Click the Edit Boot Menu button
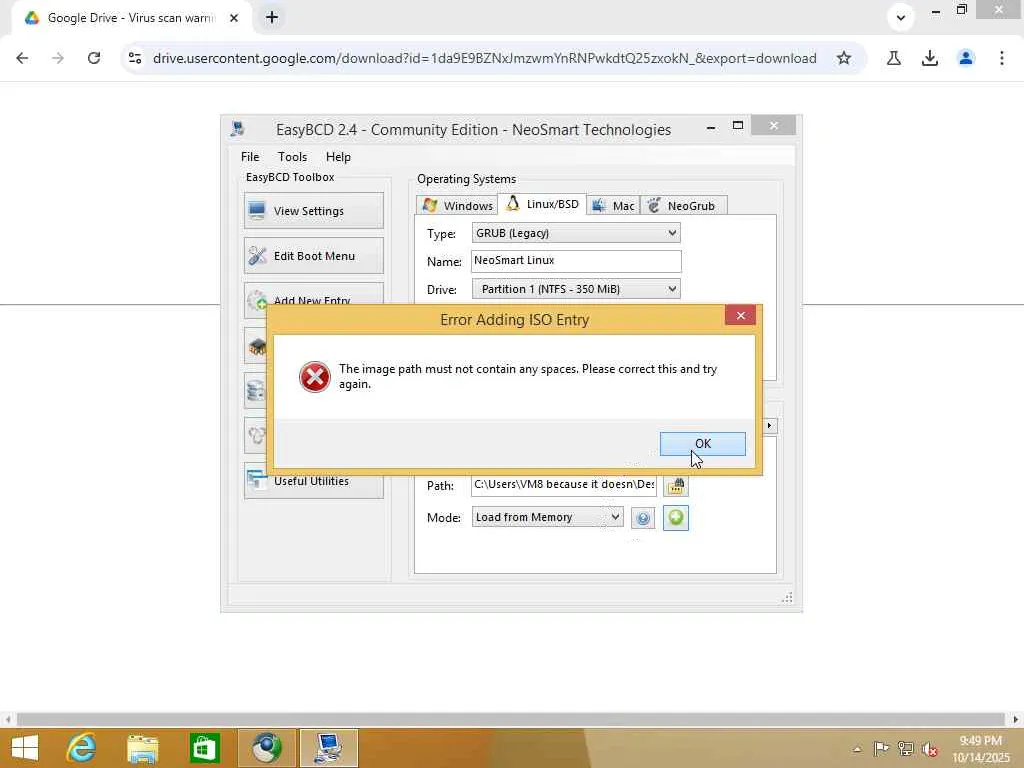This screenshot has height=768, width=1024. pos(313,255)
